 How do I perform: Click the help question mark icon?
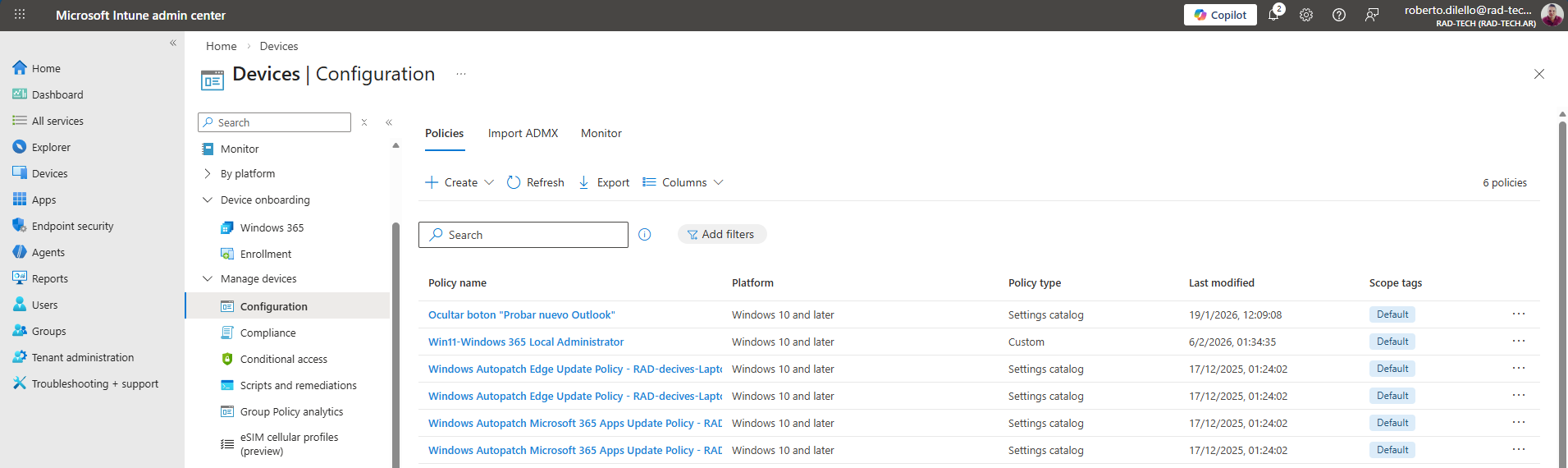click(1339, 15)
